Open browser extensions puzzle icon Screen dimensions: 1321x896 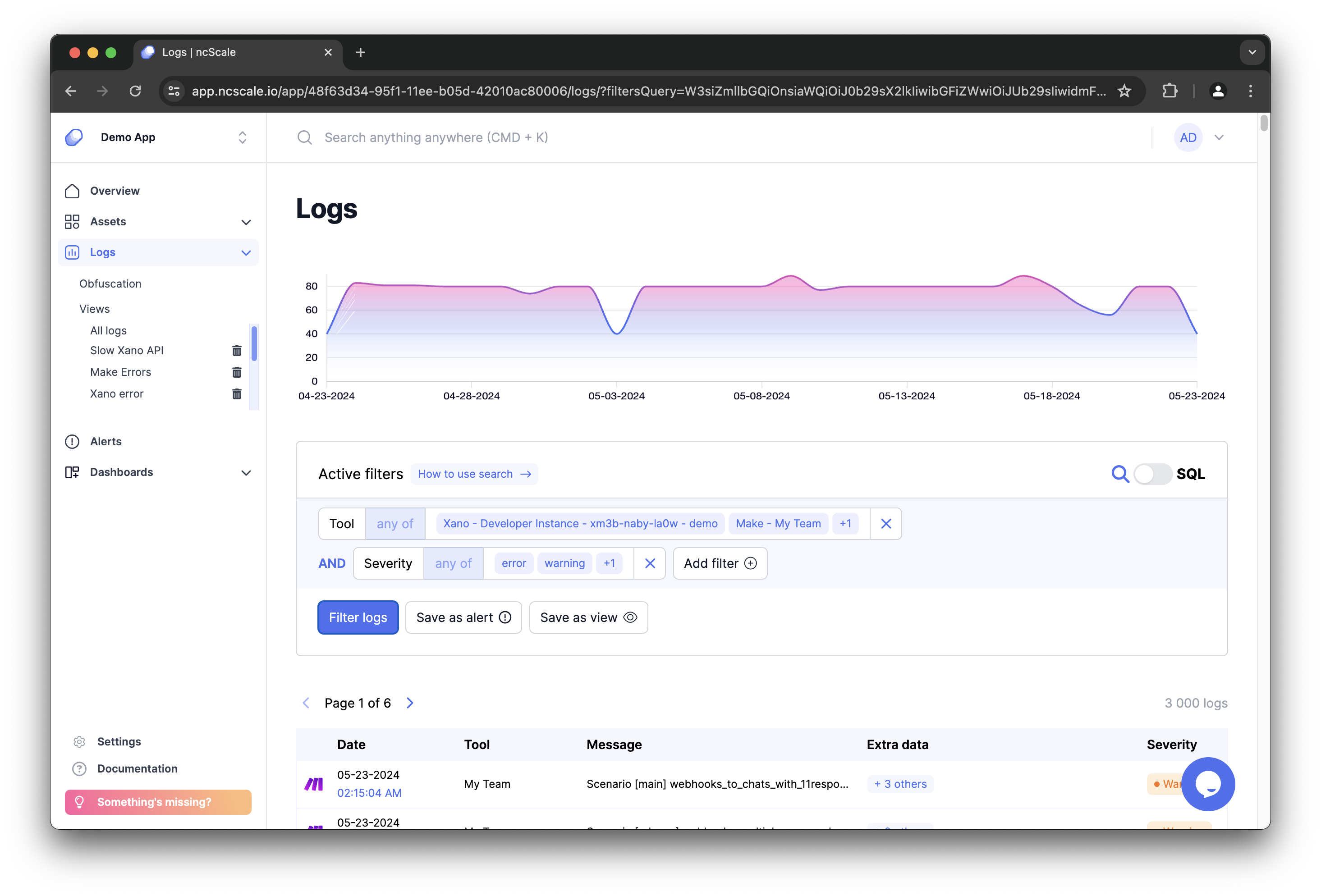tap(1170, 91)
